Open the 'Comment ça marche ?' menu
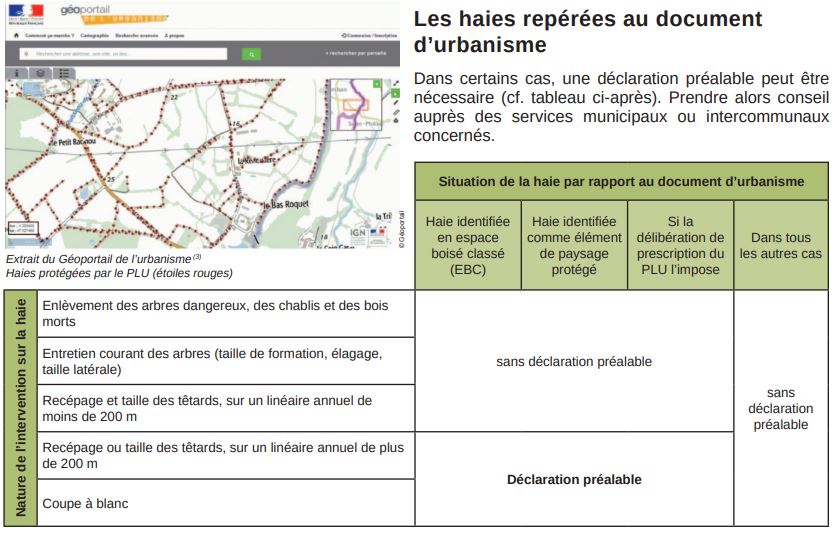The image size is (839, 534). pyautogui.click(x=50, y=35)
